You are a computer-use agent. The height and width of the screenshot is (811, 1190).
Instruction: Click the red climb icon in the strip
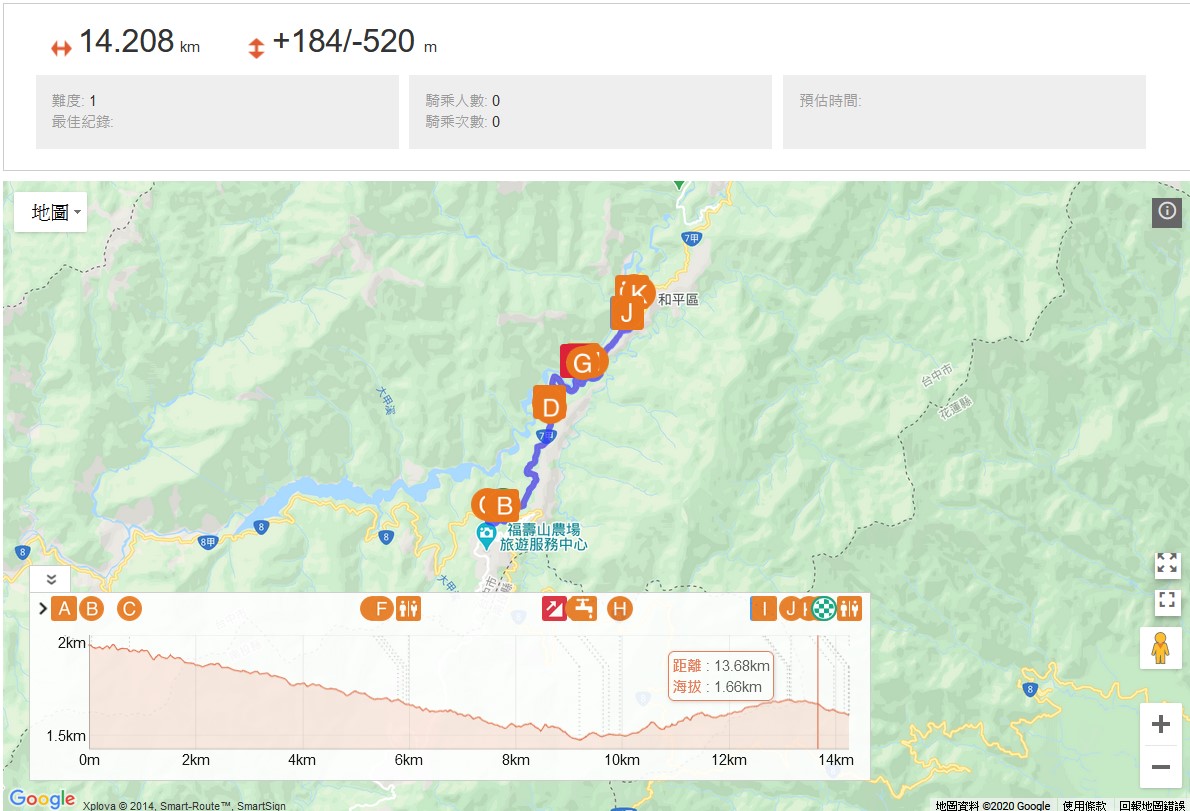pos(554,608)
